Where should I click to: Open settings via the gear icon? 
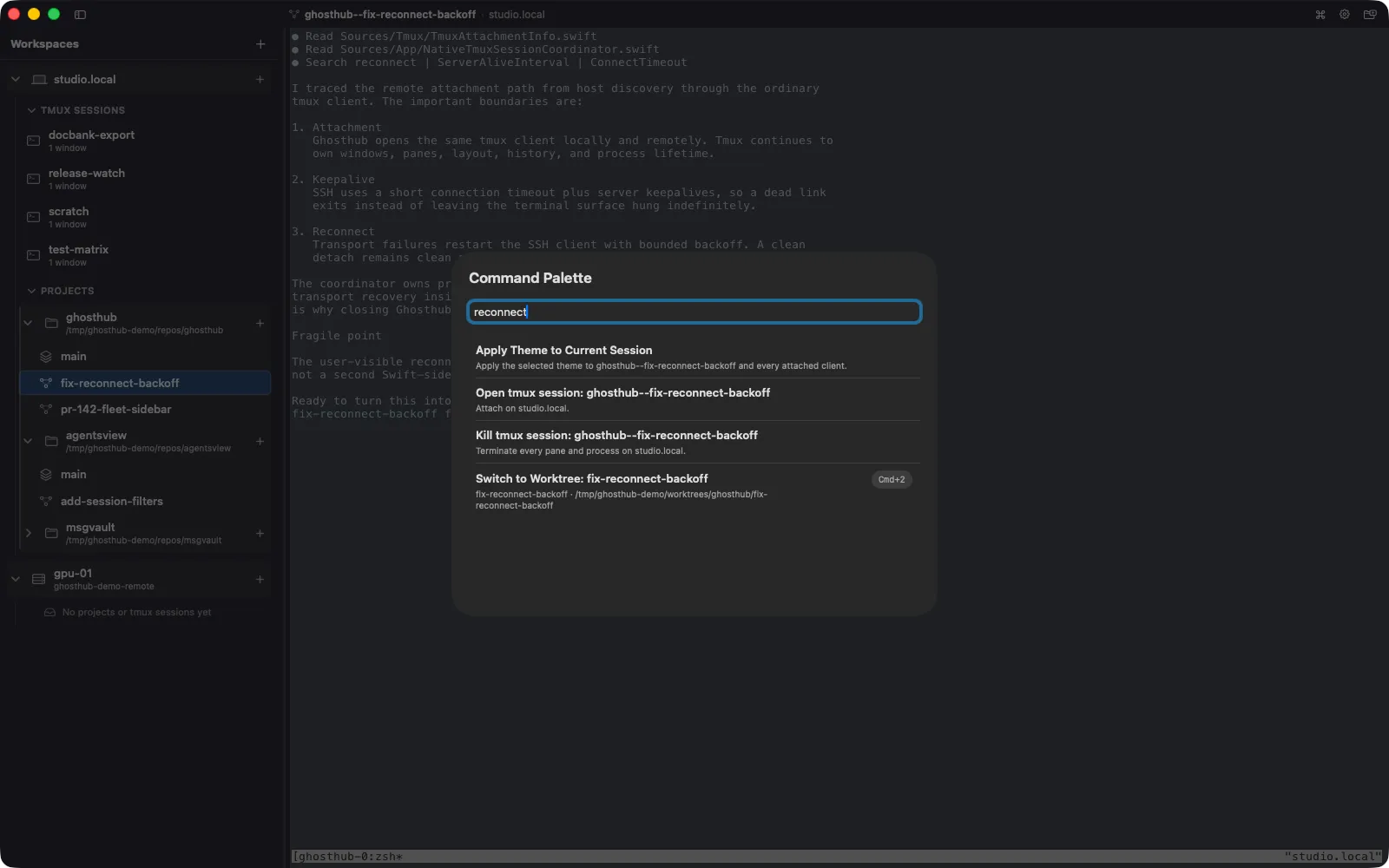[1345, 15]
